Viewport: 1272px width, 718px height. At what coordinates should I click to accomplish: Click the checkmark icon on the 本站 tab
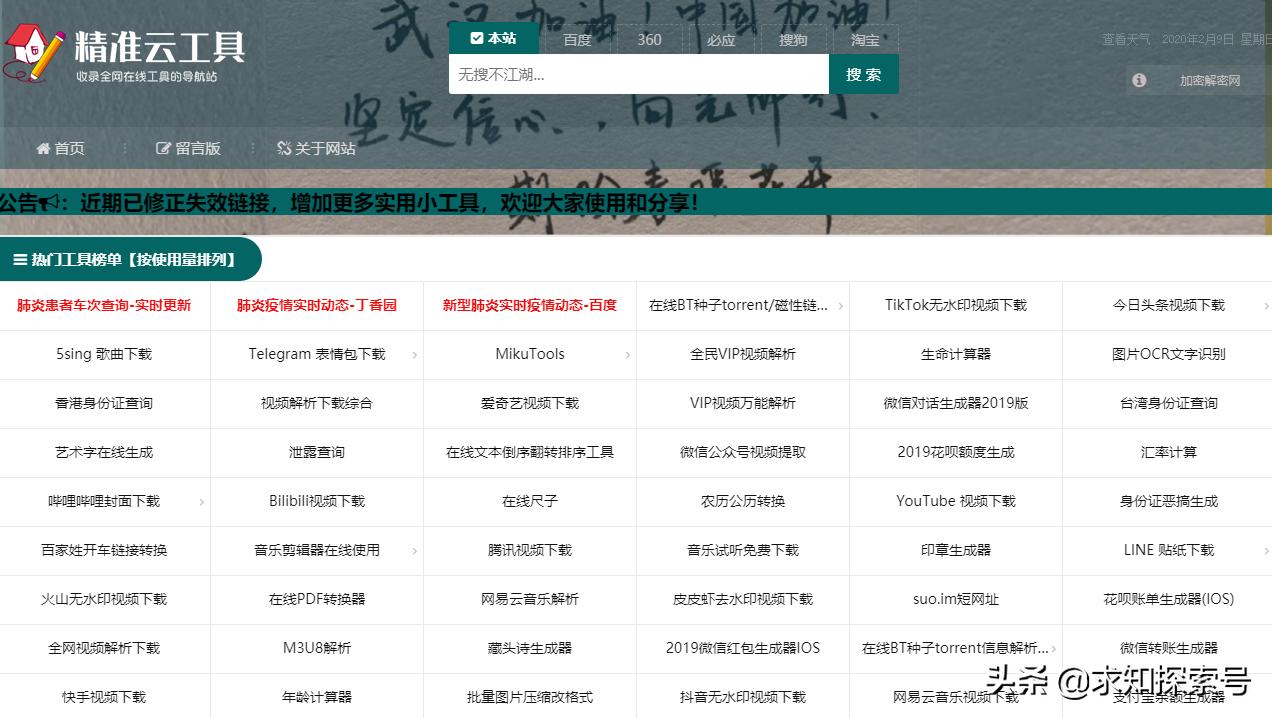pyautogui.click(x=477, y=37)
